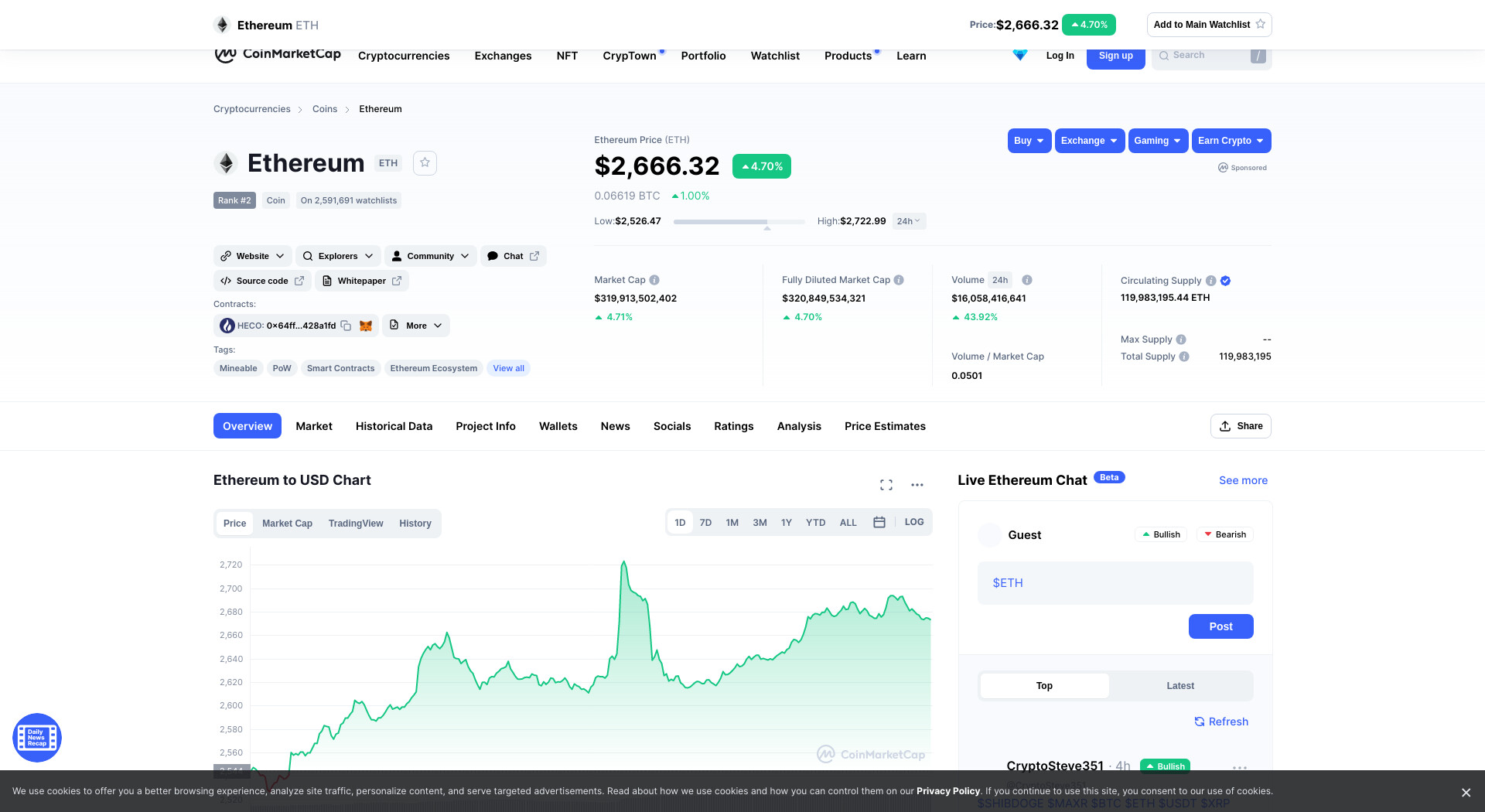
Task: Click the diamond rewards icon
Action: tap(1020, 55)
